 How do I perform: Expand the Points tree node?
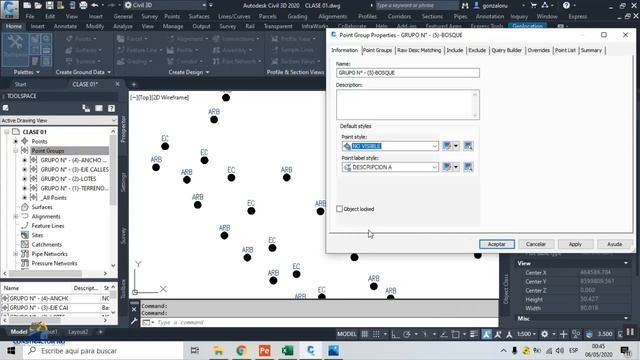(16, 141)
